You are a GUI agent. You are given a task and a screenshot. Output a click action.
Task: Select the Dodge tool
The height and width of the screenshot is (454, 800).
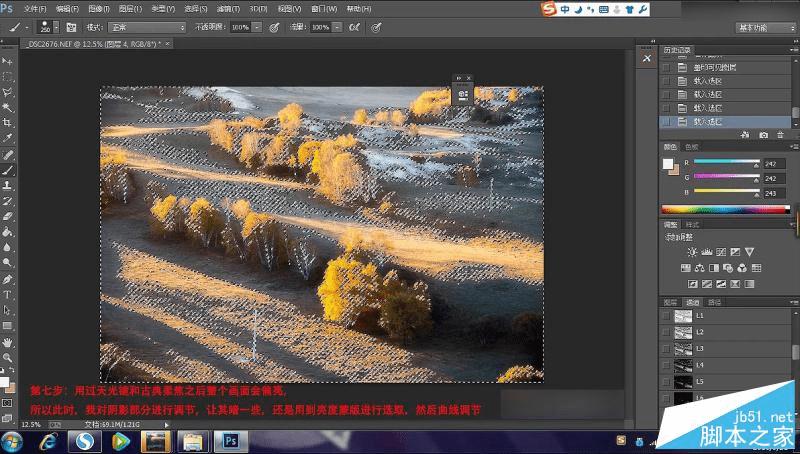(x=7, y=263)
